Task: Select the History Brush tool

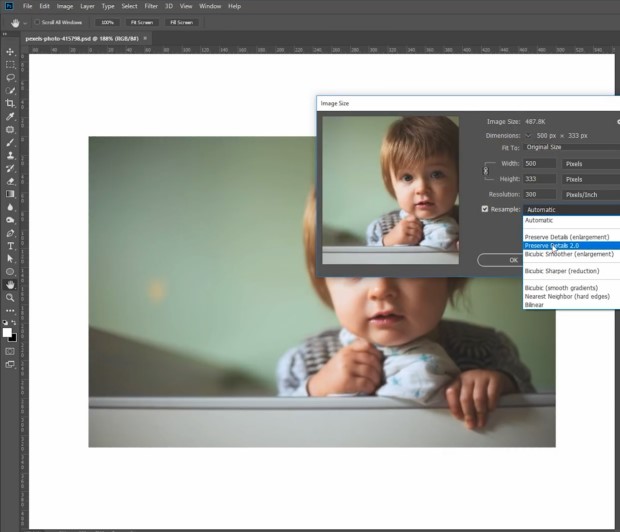Action: click(x=10, y=168)
